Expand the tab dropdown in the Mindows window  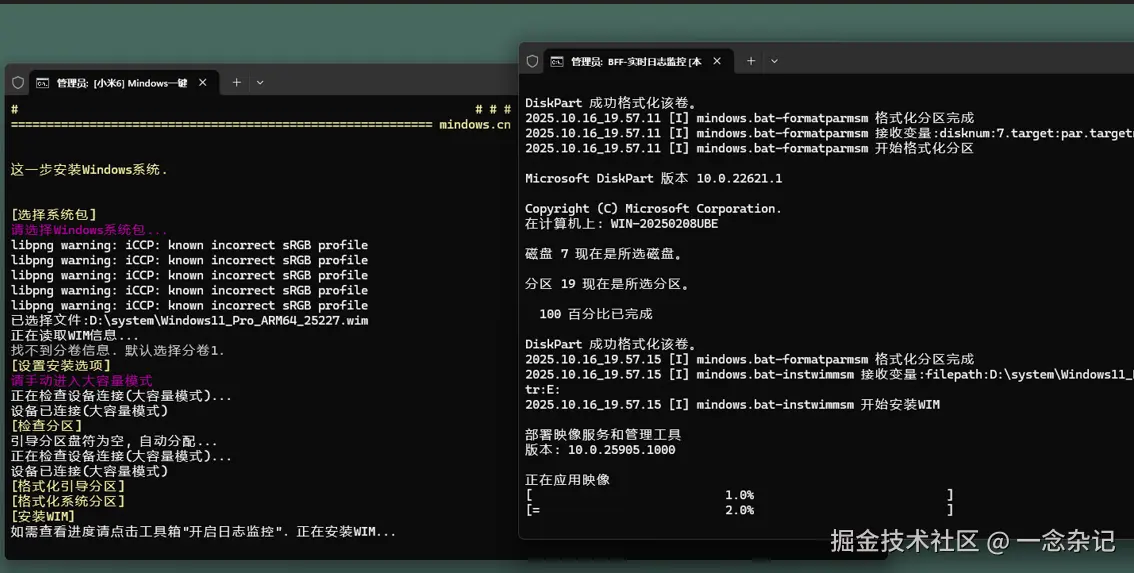(x=260, y=82)
